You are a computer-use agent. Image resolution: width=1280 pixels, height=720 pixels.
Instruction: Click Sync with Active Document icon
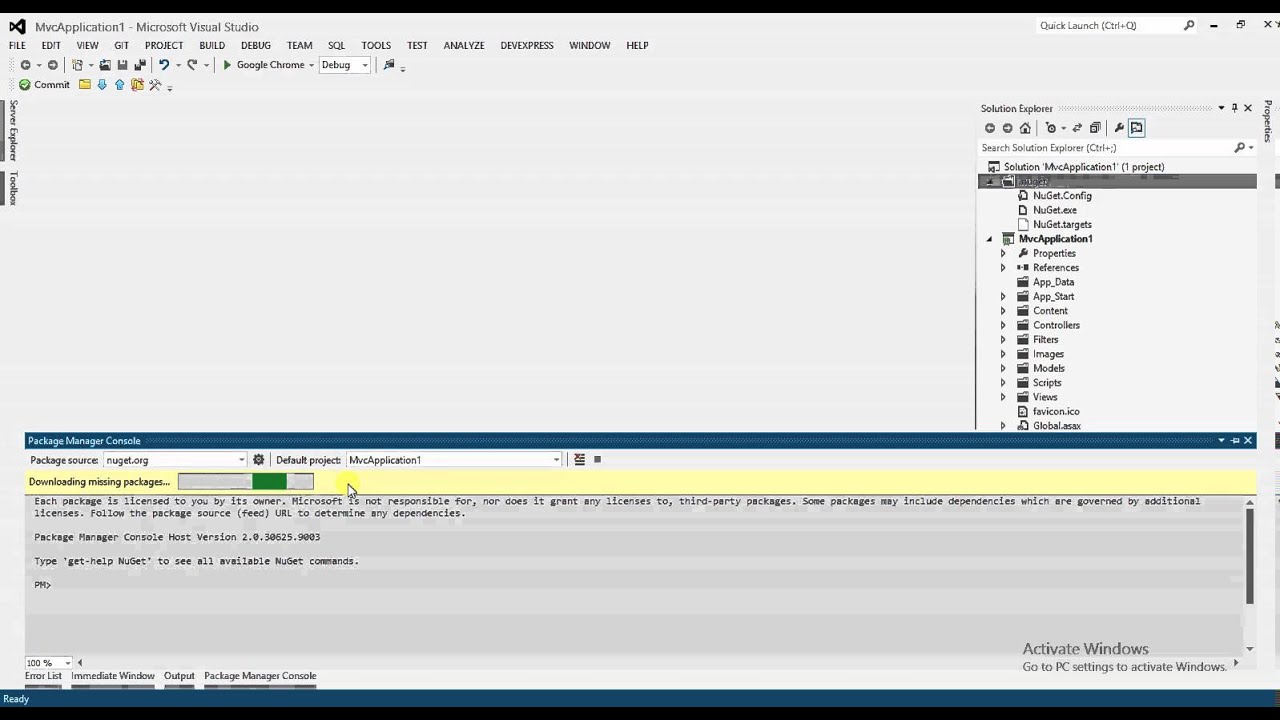tap(1077, 128)
